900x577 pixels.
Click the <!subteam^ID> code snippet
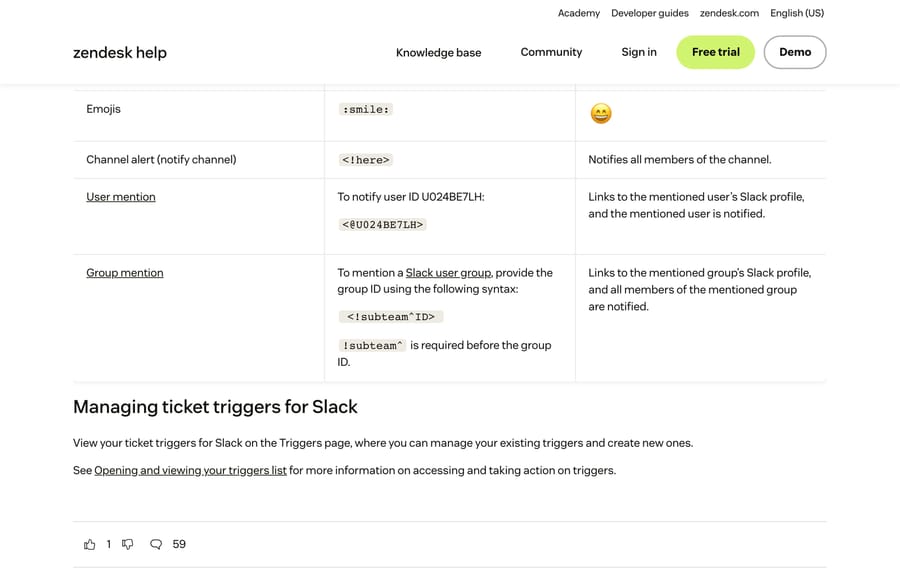(391, 316)
